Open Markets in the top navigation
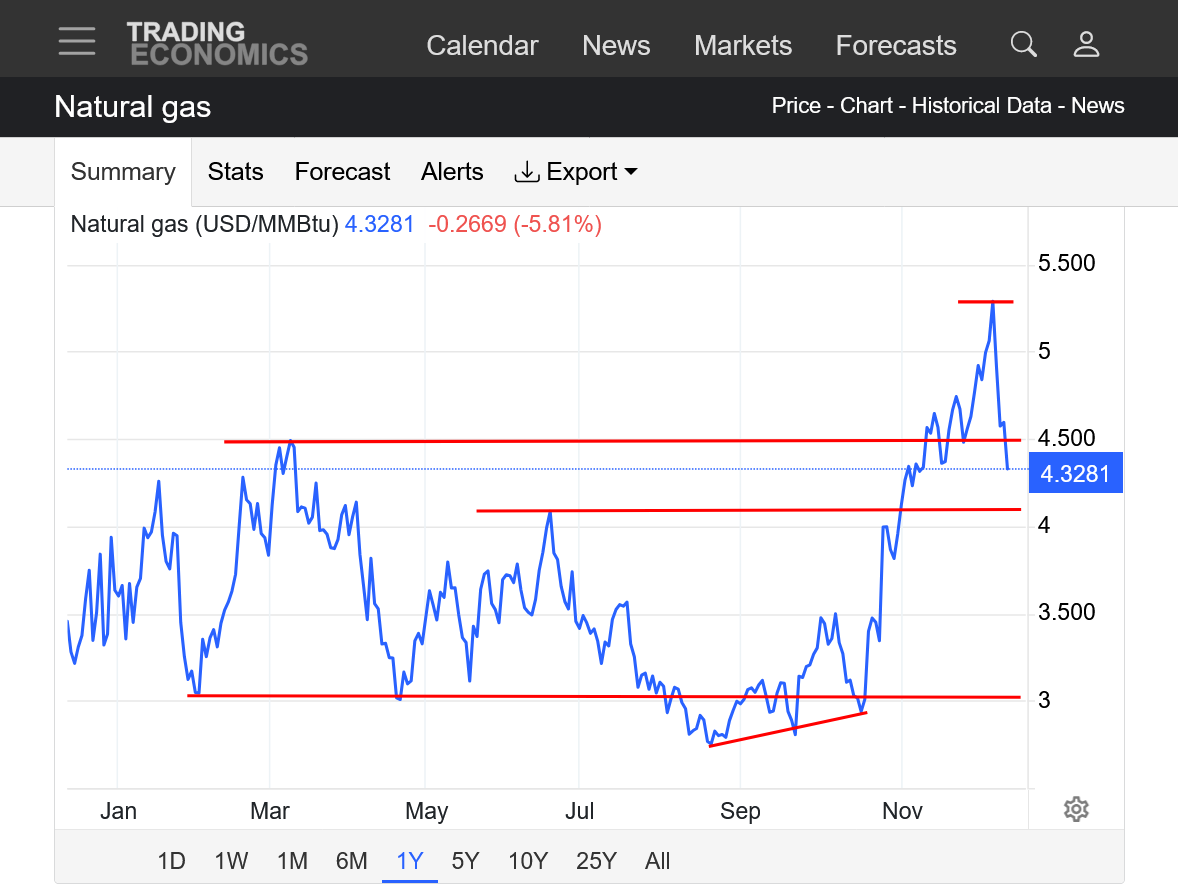Viewport: 1178px width, 892px height. tap(743, 46)
